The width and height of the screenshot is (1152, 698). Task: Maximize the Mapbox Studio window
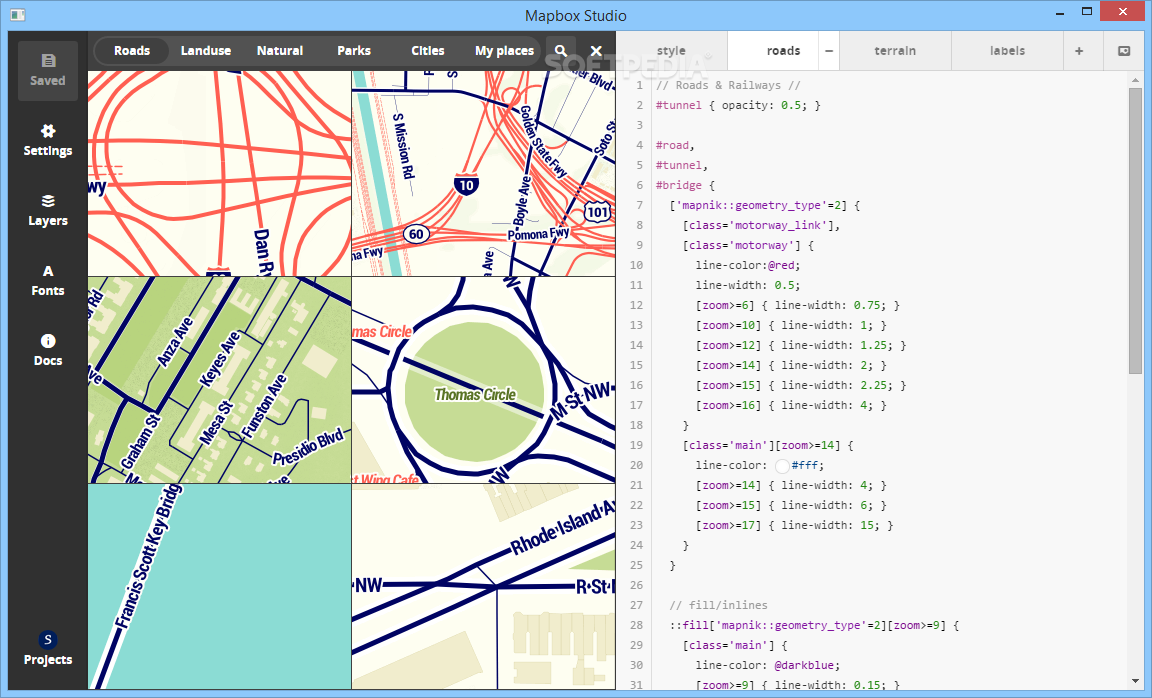(x=1087, y=12)
